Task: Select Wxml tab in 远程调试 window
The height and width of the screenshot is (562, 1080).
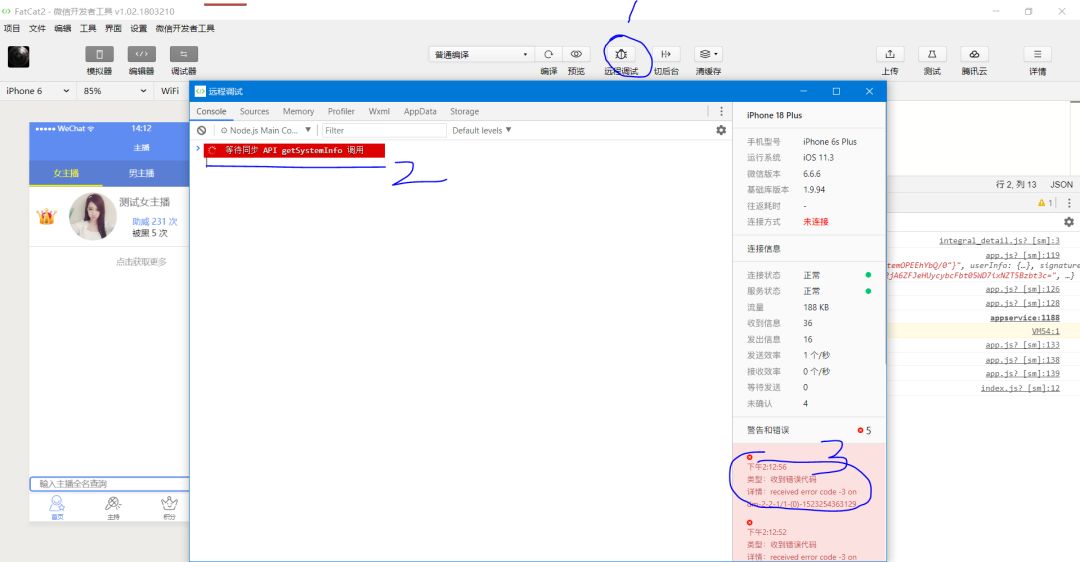Action: click(379, 112)
